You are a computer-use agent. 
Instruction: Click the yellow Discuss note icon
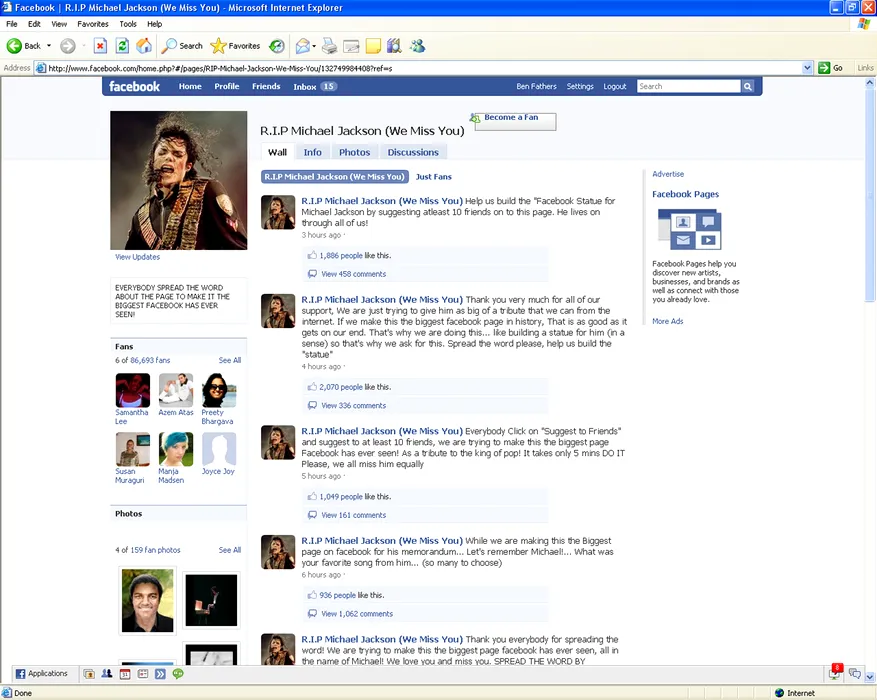[x=373, y=46]
